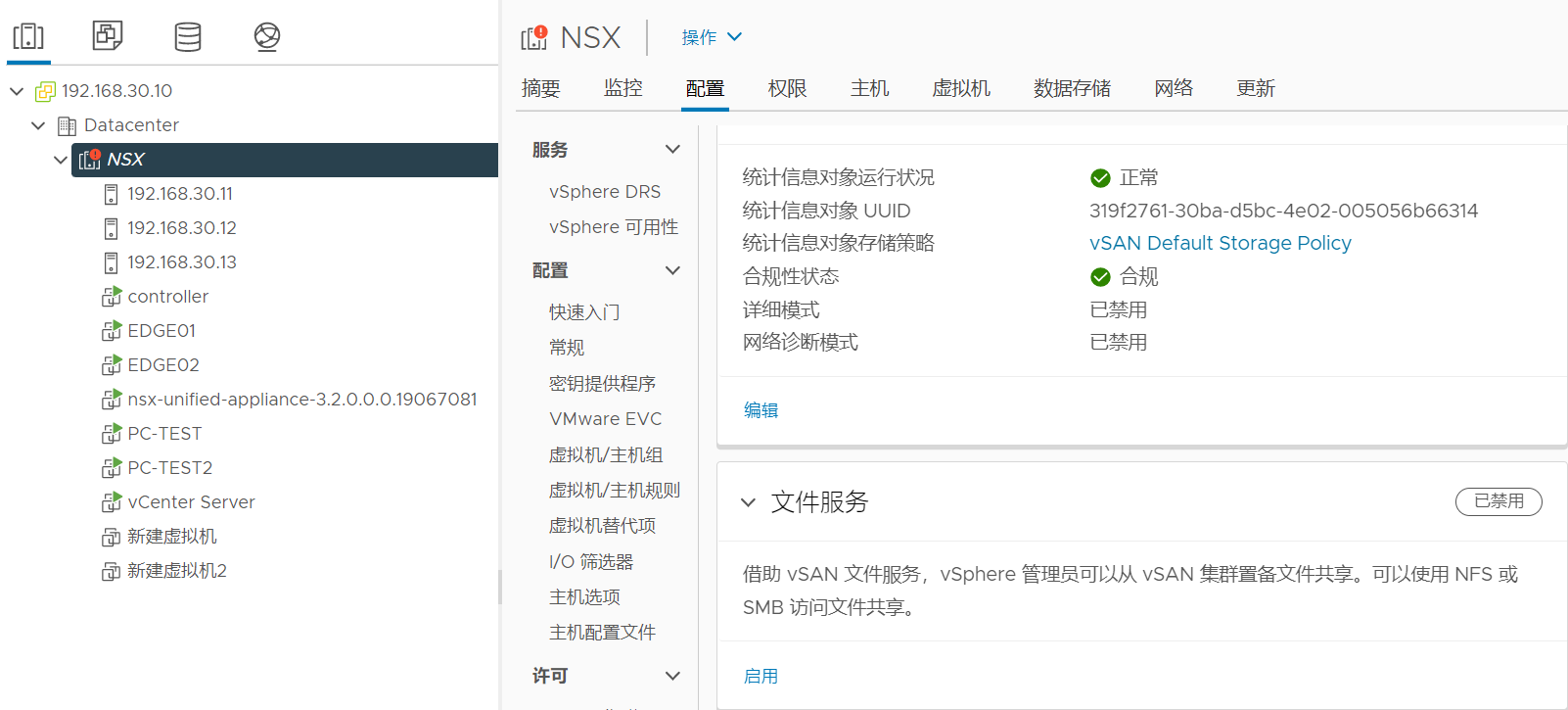Click VM icon next to PC-TEST

coord(112,433)
